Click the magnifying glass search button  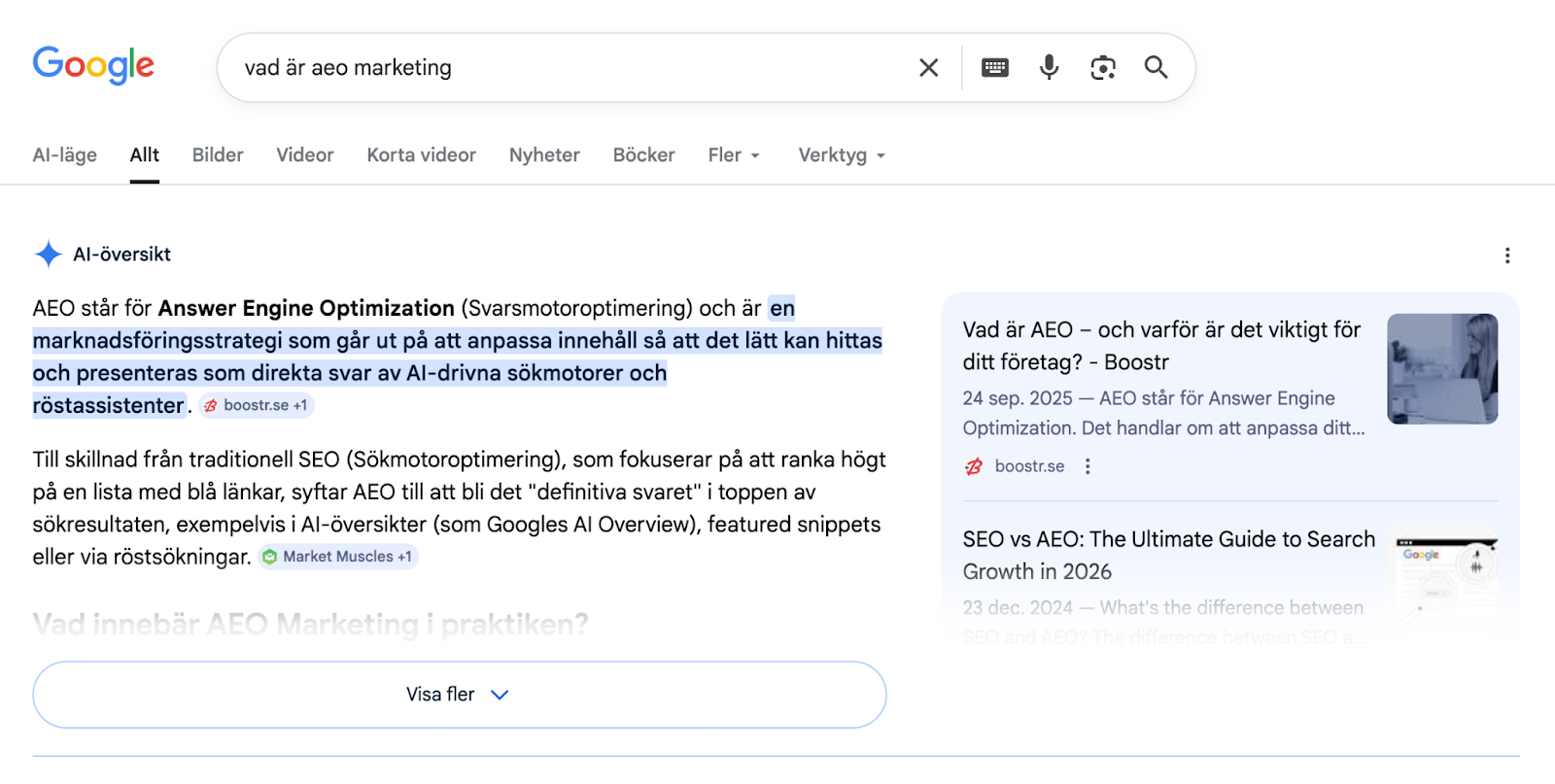pos(1156,67)
